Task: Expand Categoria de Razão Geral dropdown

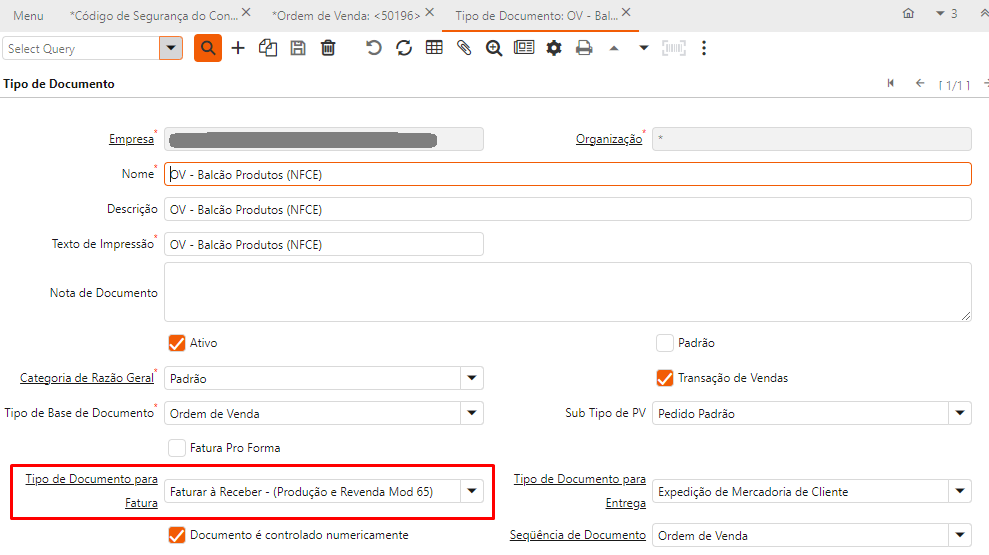Action: 472,378
